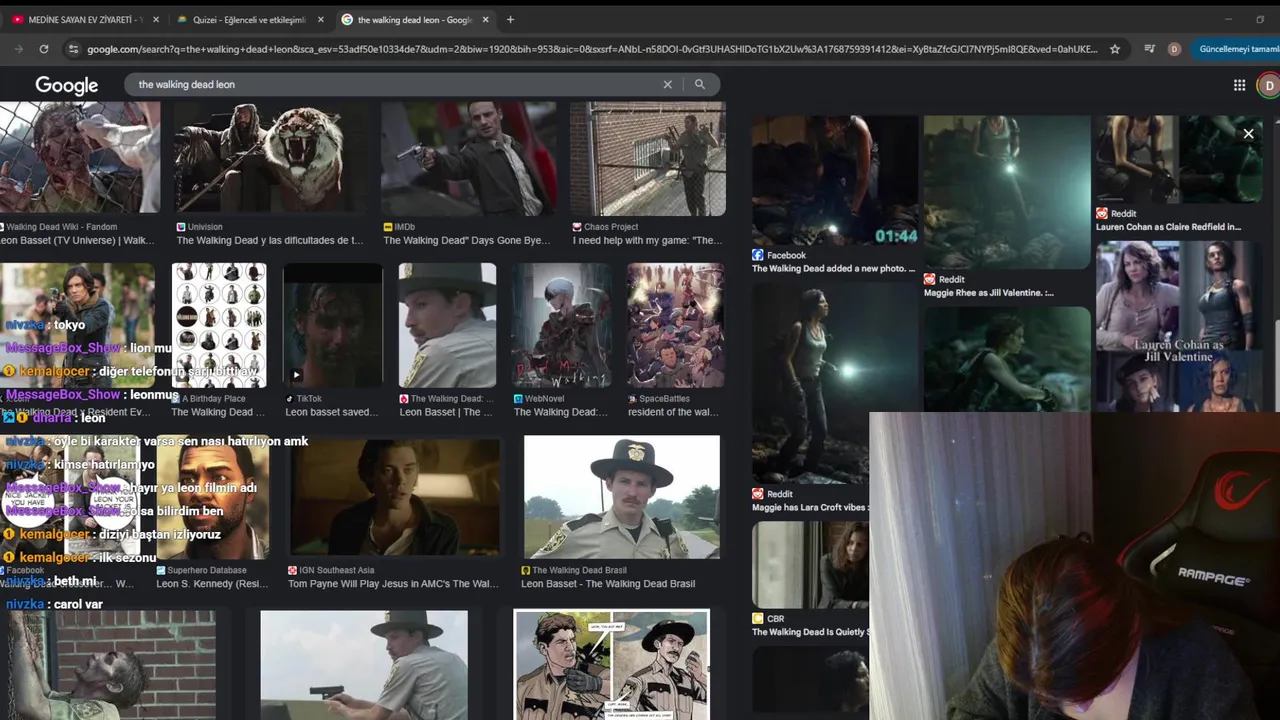Image resolution: width=1280 pixels, height=720 pixels.
Task: Close the walking dead leon Google tab
Action: 485,19
